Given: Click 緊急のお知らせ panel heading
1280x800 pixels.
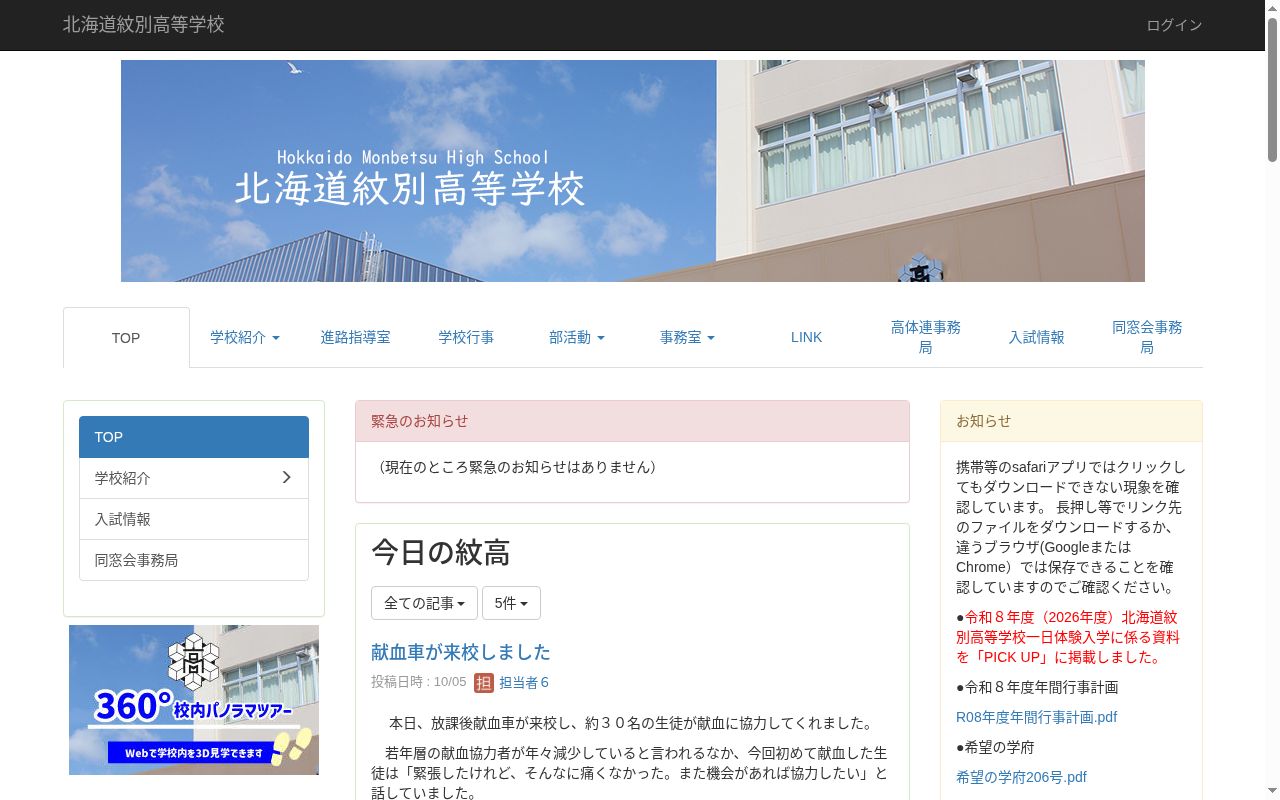Looking at the screenshot, I should [x=632, y=421].
